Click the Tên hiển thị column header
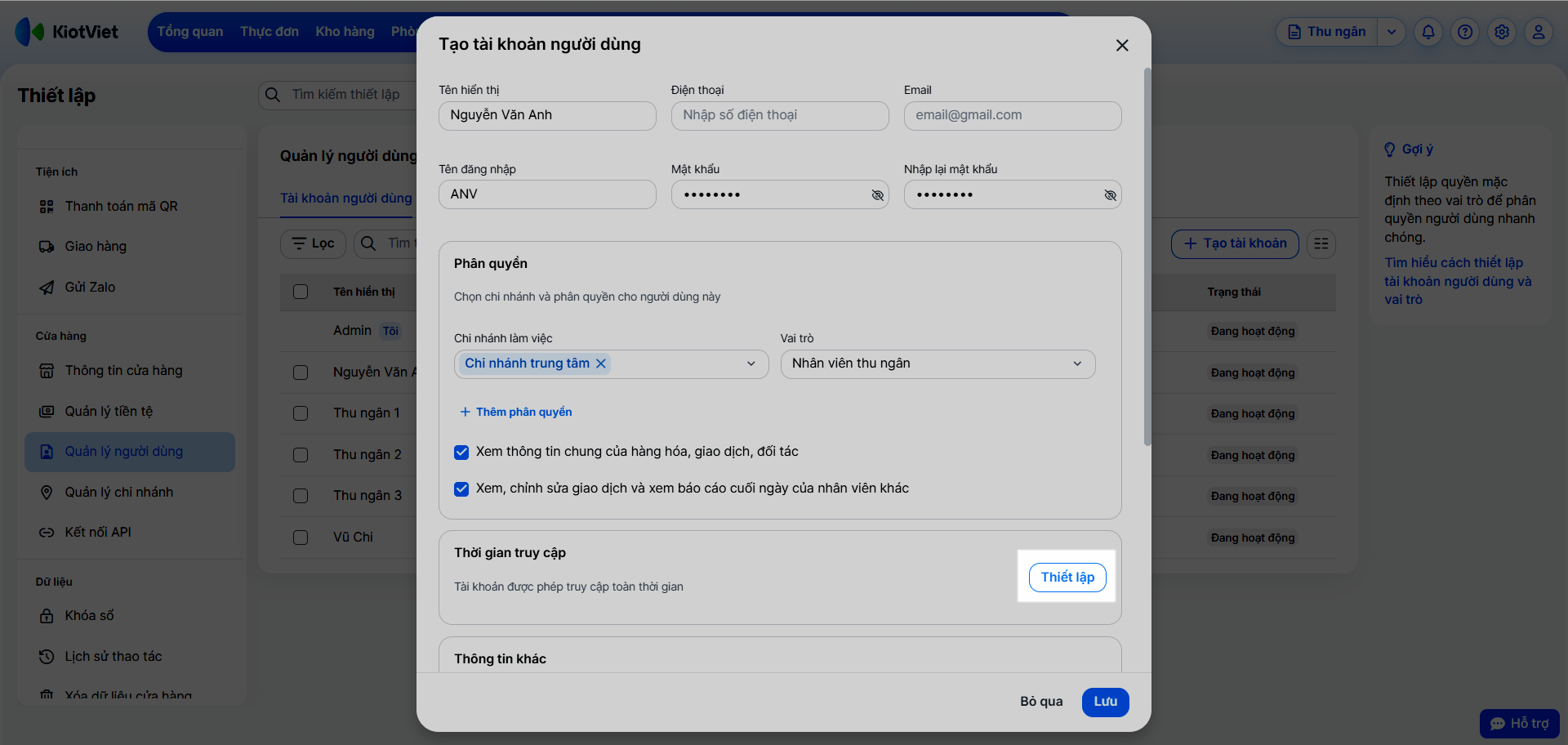The image size is (1568, 745). 364,292
